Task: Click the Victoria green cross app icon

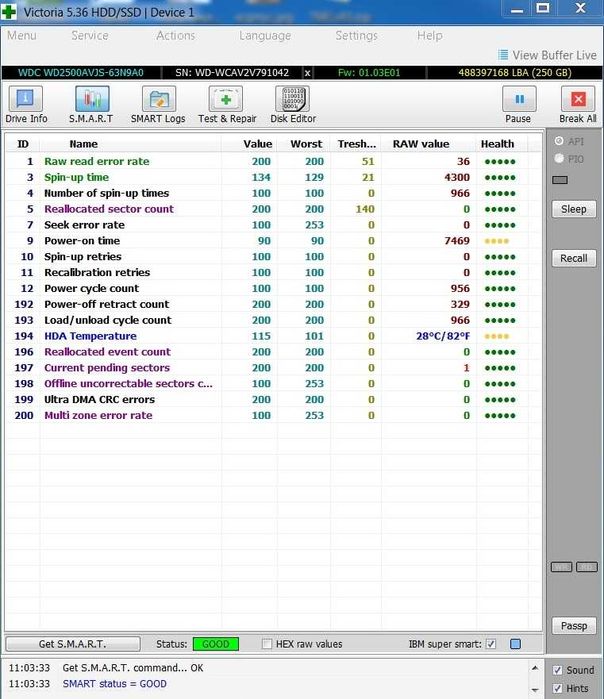Action: [8, 12]
